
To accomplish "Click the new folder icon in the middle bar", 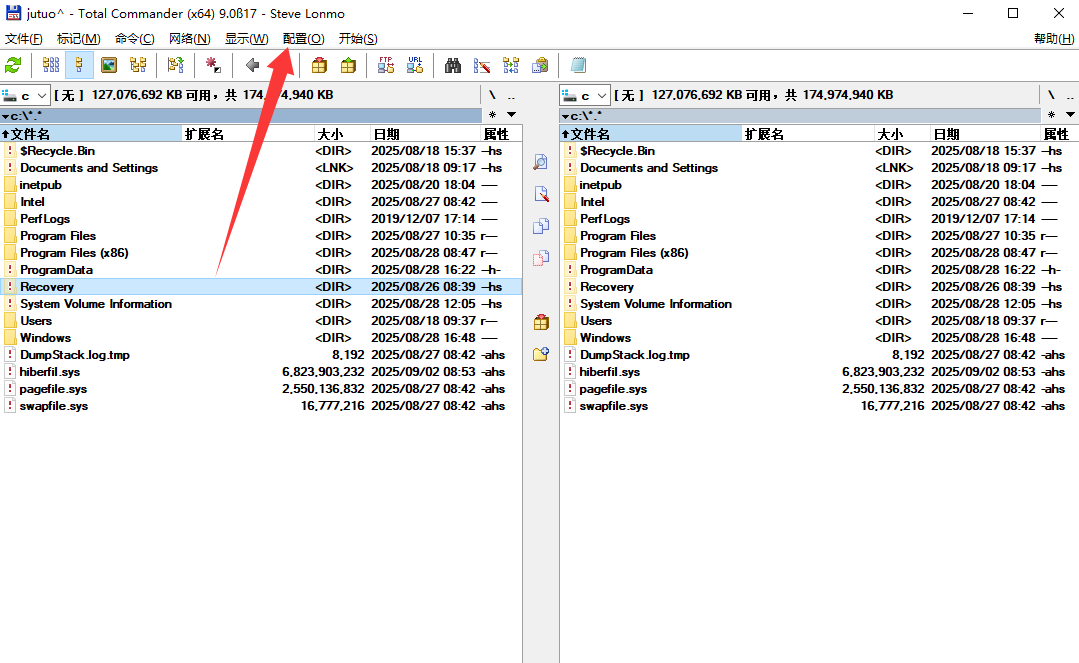I will [541, 353].
